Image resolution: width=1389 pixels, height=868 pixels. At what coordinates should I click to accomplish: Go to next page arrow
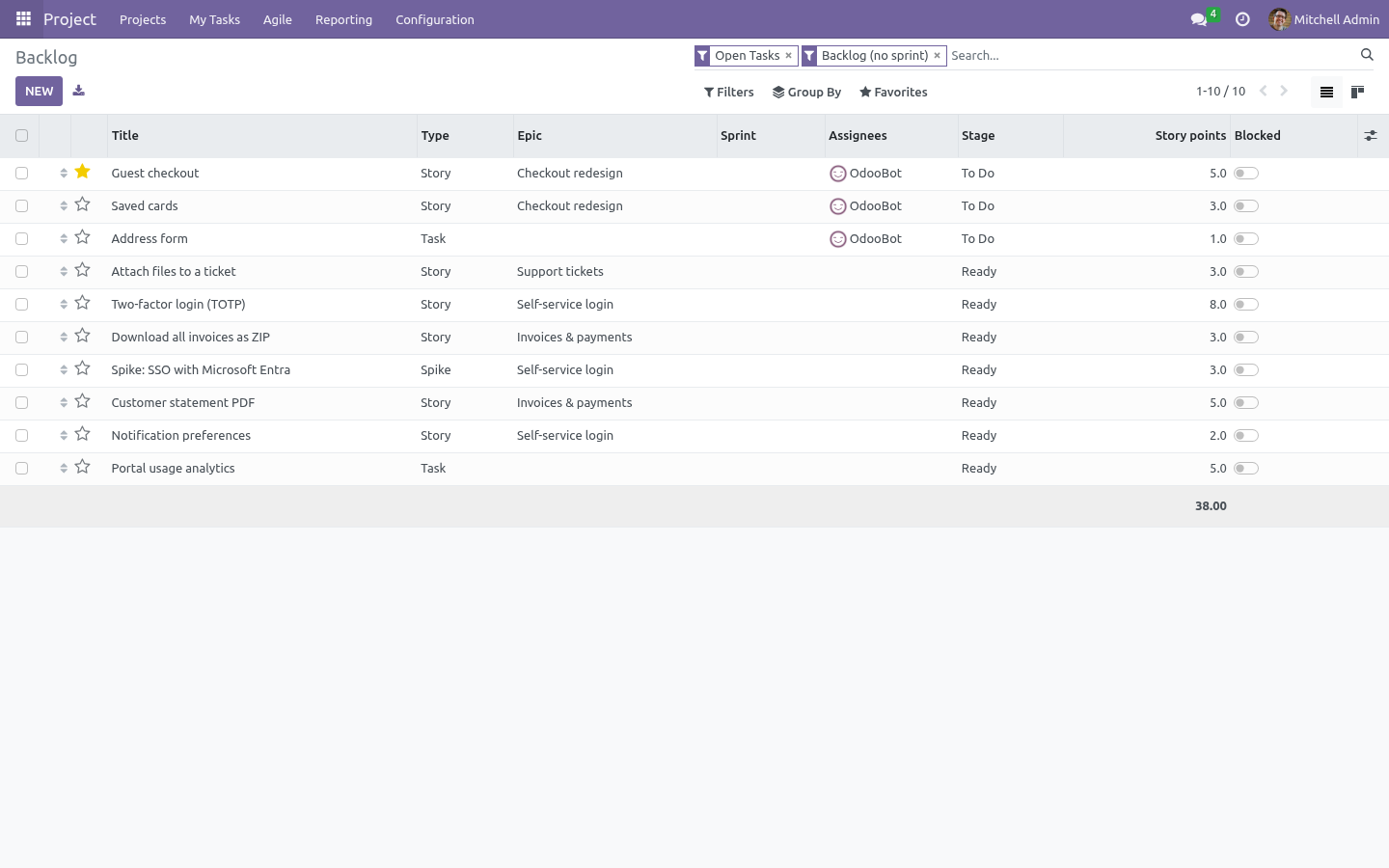1284,91
